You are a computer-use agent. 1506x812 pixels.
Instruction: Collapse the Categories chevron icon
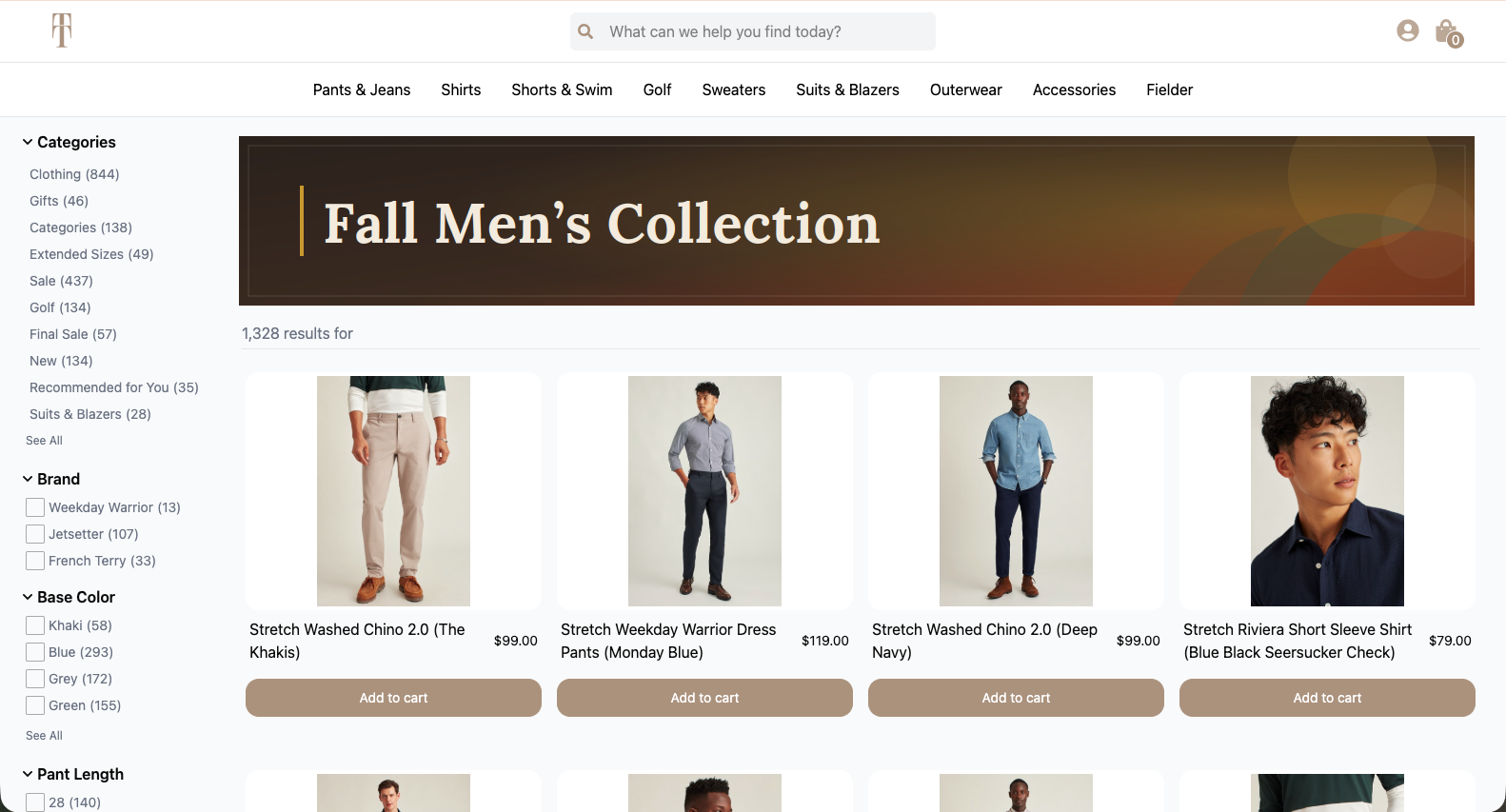point(28,142)
